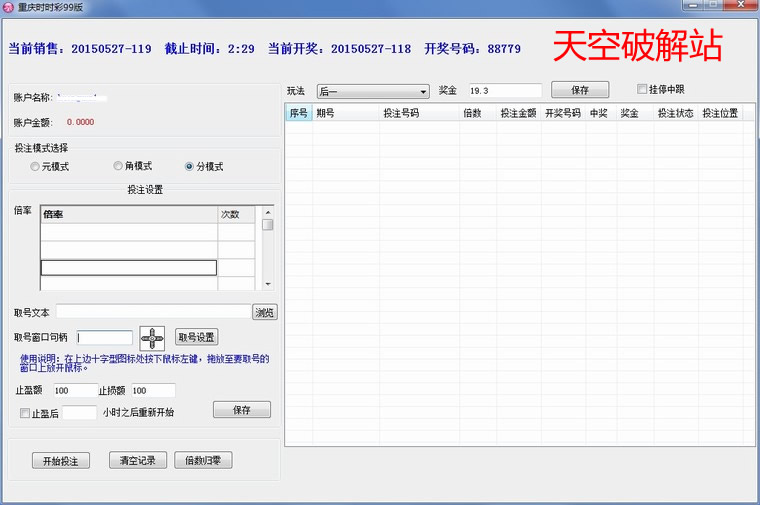Select the 元模式 radio button
Screen dimensions: 760x505
(36, 167)
